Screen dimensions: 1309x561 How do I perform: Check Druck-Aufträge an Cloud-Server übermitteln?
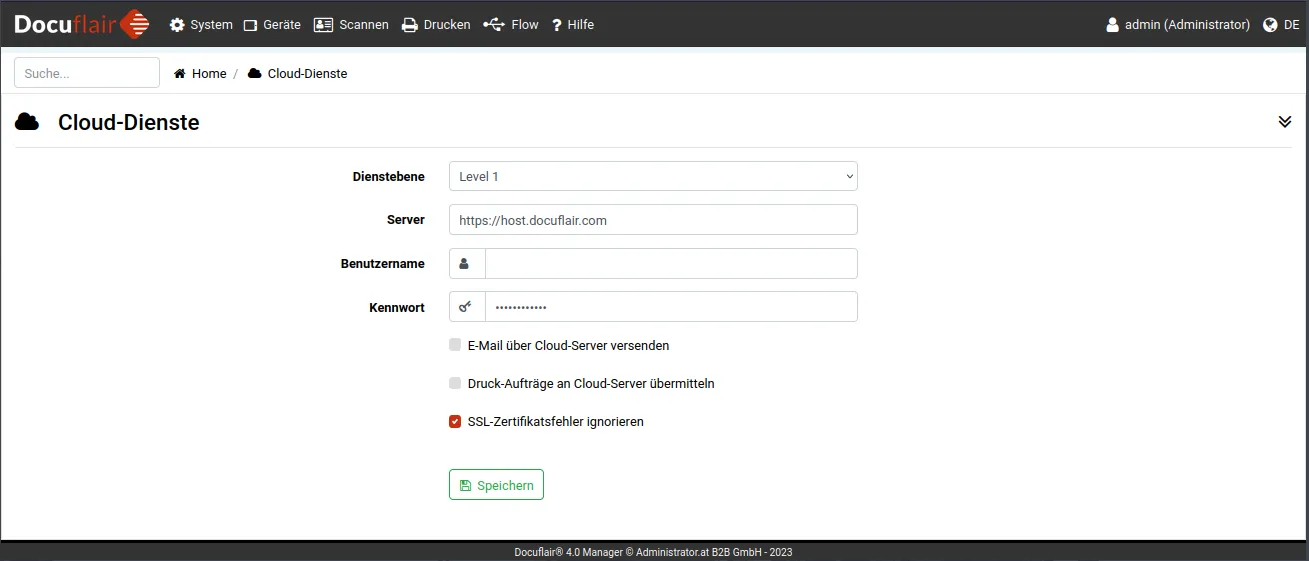[455, 383]
